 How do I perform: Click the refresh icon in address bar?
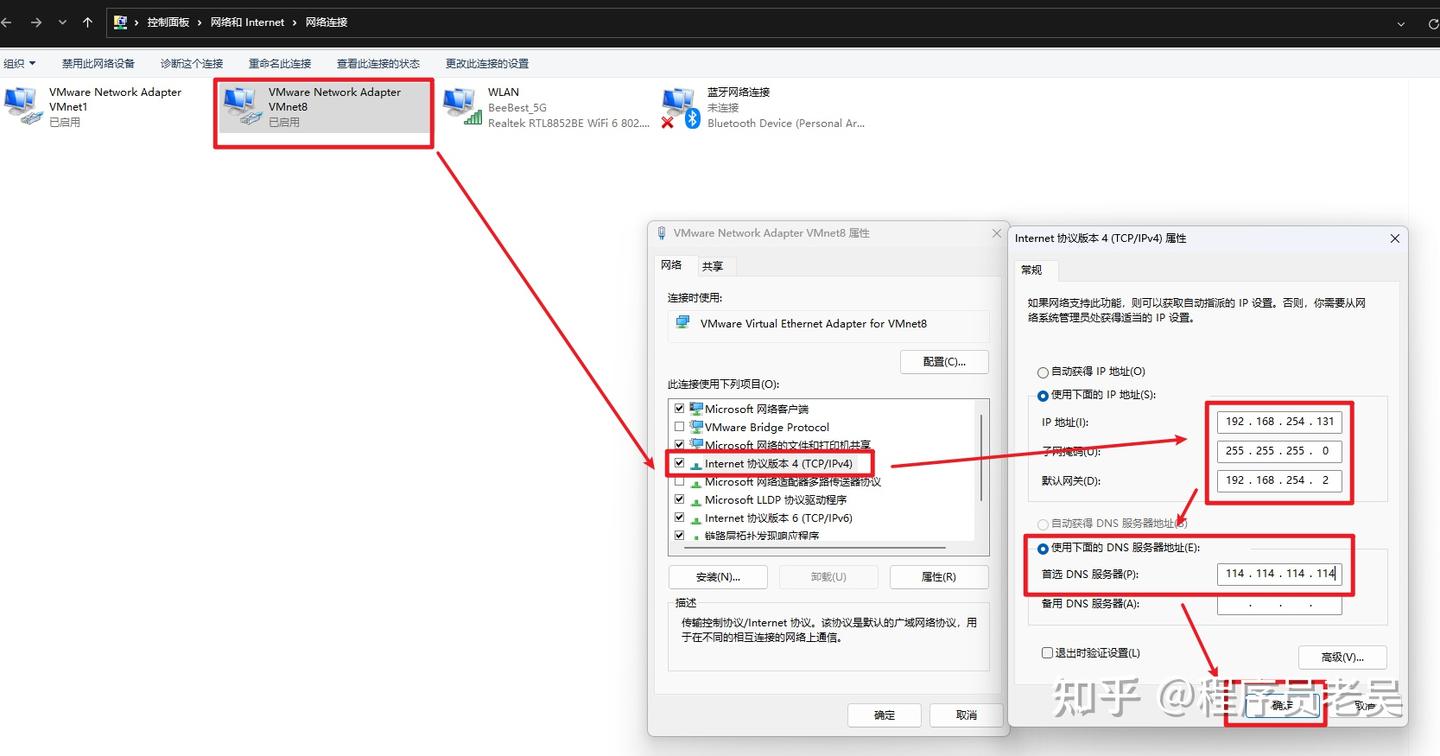click(1432, 22)
